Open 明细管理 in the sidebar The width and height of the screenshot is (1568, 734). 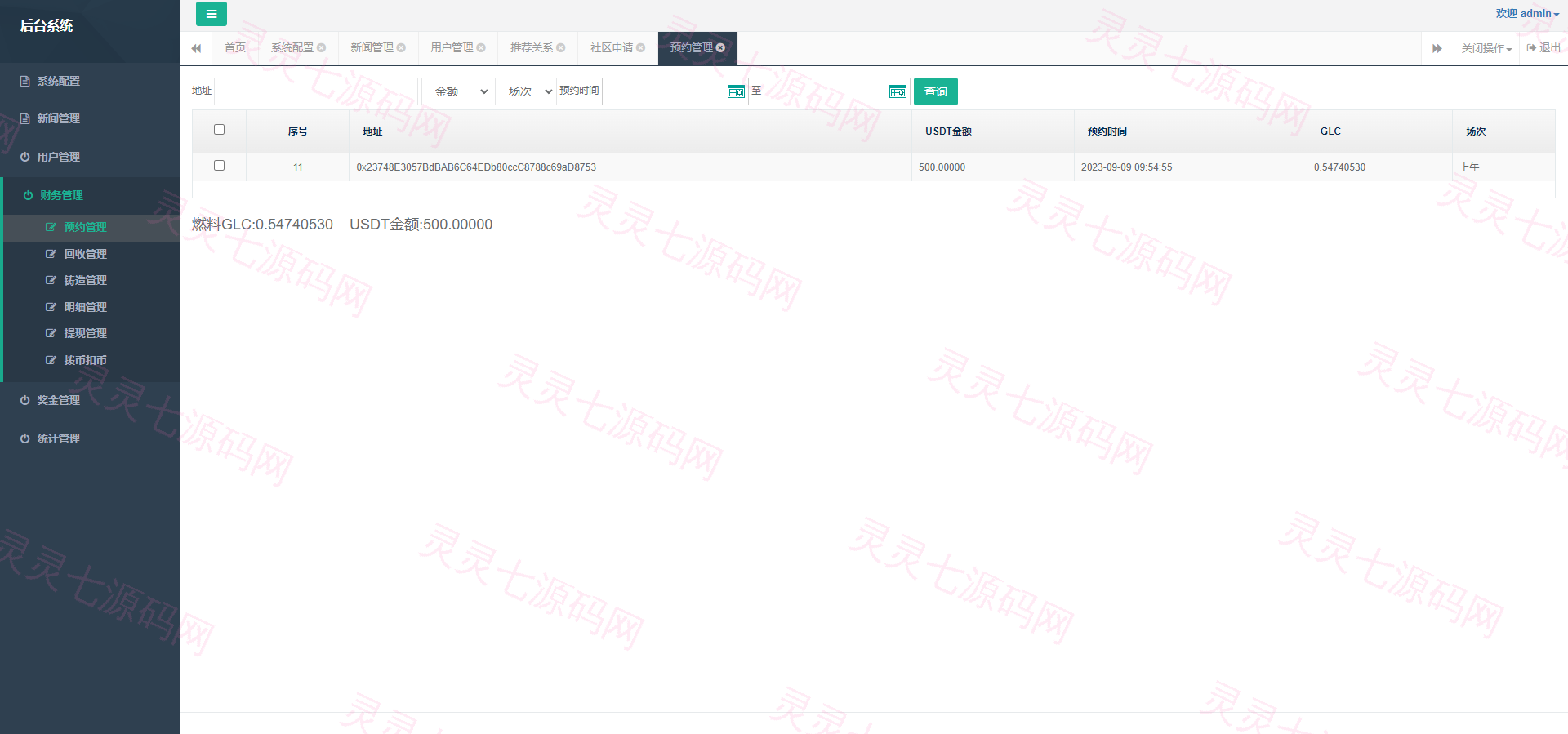tap(85, 307)
